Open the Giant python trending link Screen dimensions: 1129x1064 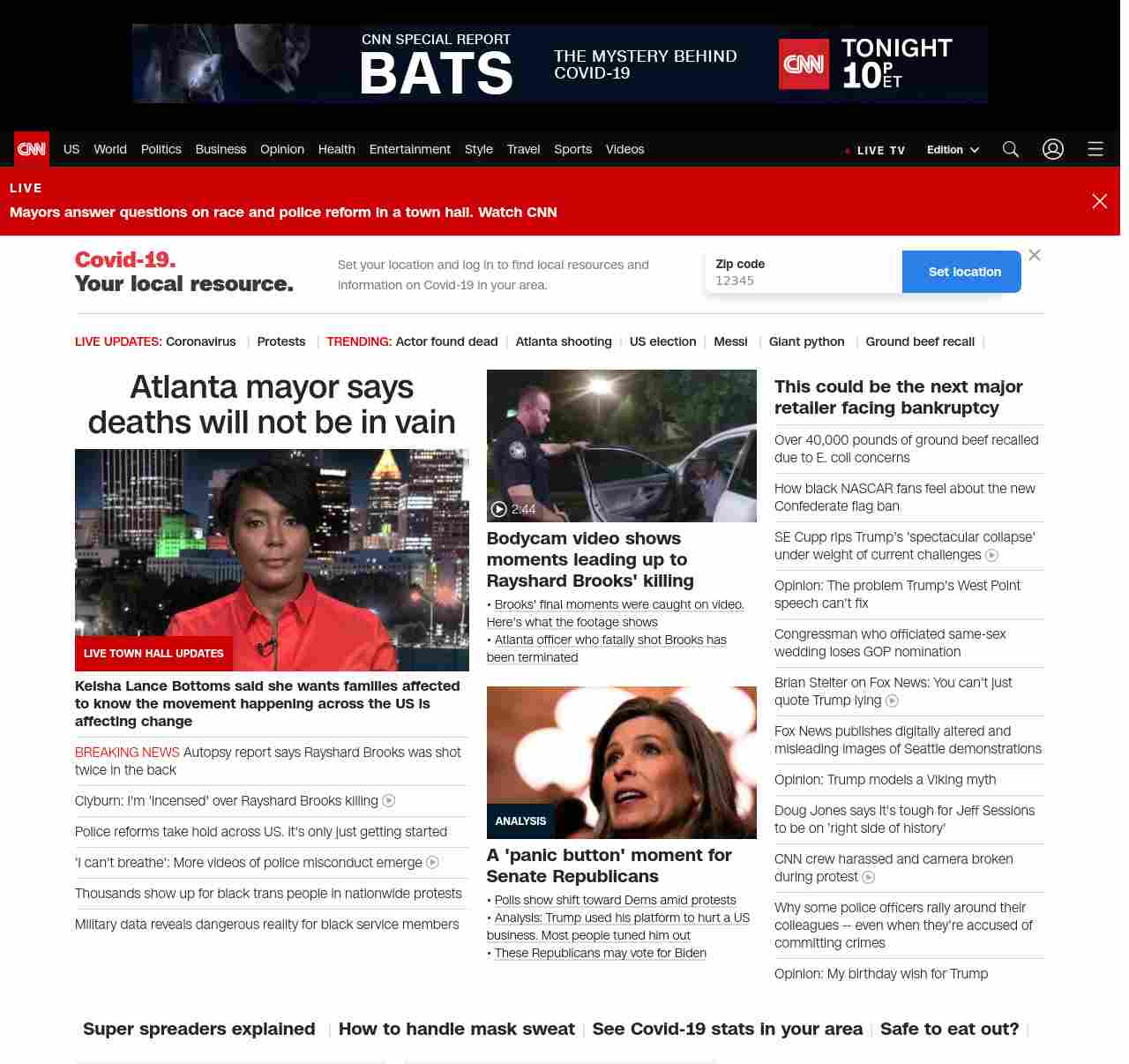806,341
